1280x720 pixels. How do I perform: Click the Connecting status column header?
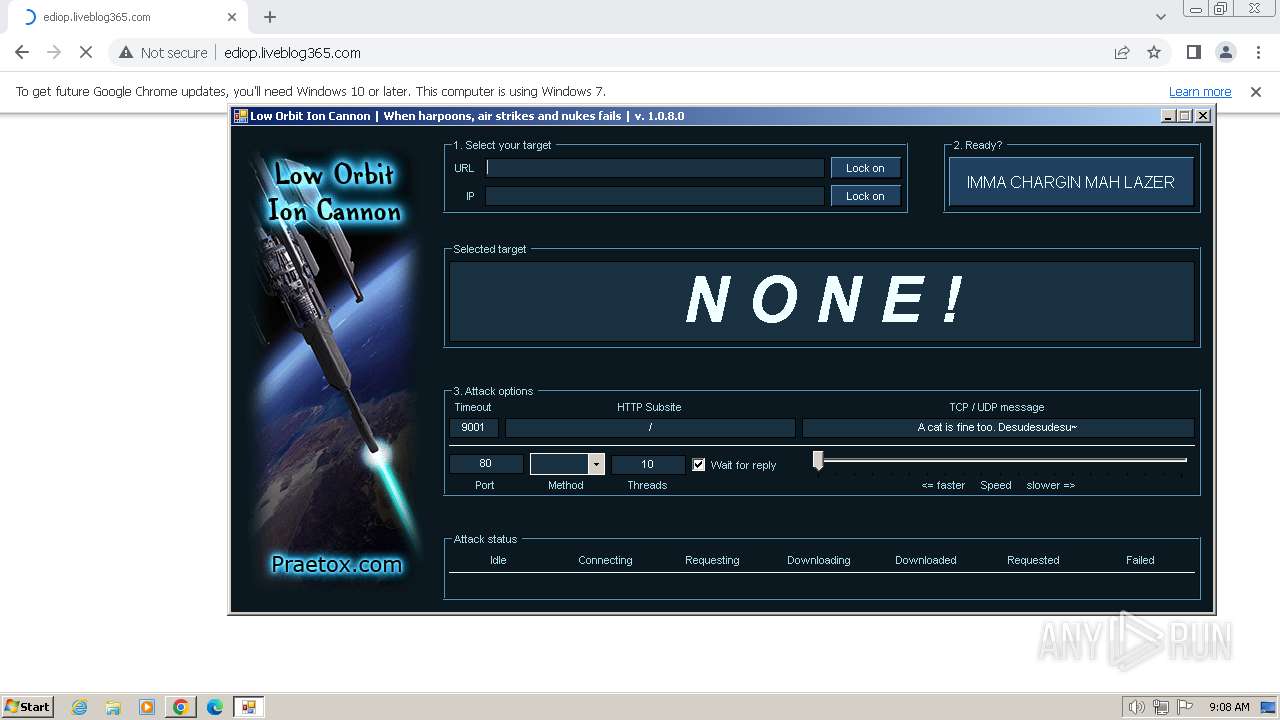point(605,560)
